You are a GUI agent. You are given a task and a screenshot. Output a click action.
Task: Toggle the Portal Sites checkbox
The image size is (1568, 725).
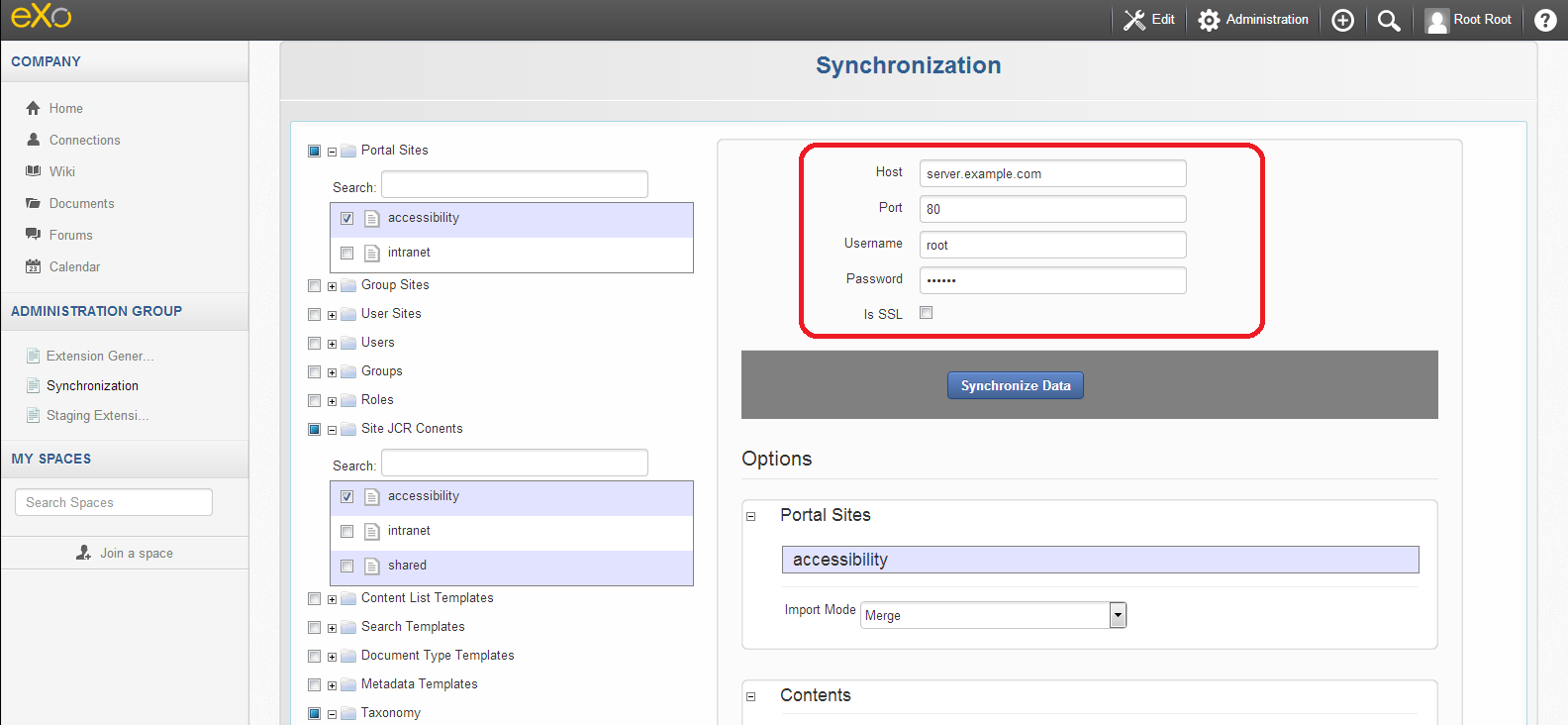click(x=314, y=151)
